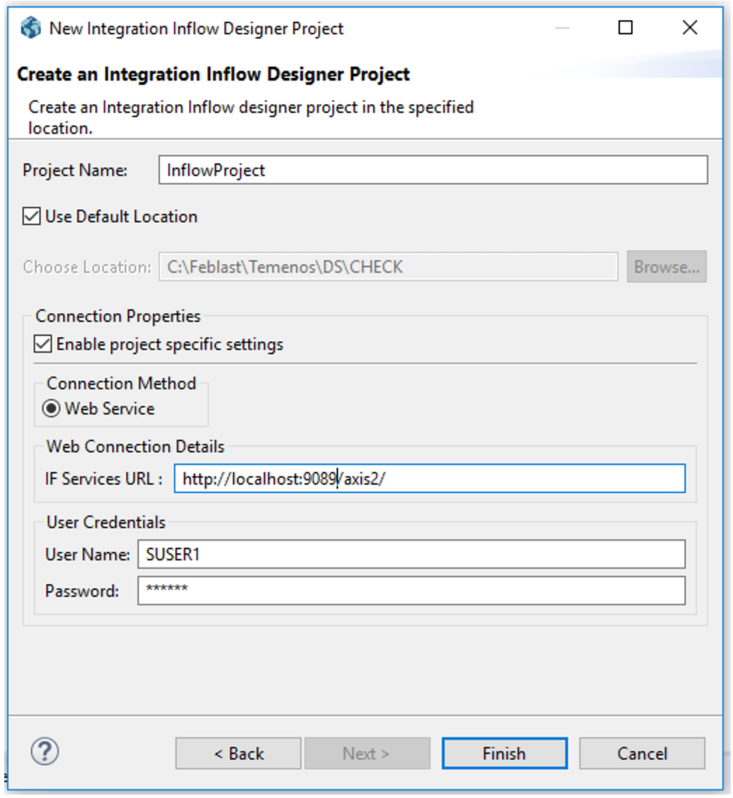This screenshot has width=733, height=798.
Task: Open the help question mark icon
Action: [x=46, y=751]
